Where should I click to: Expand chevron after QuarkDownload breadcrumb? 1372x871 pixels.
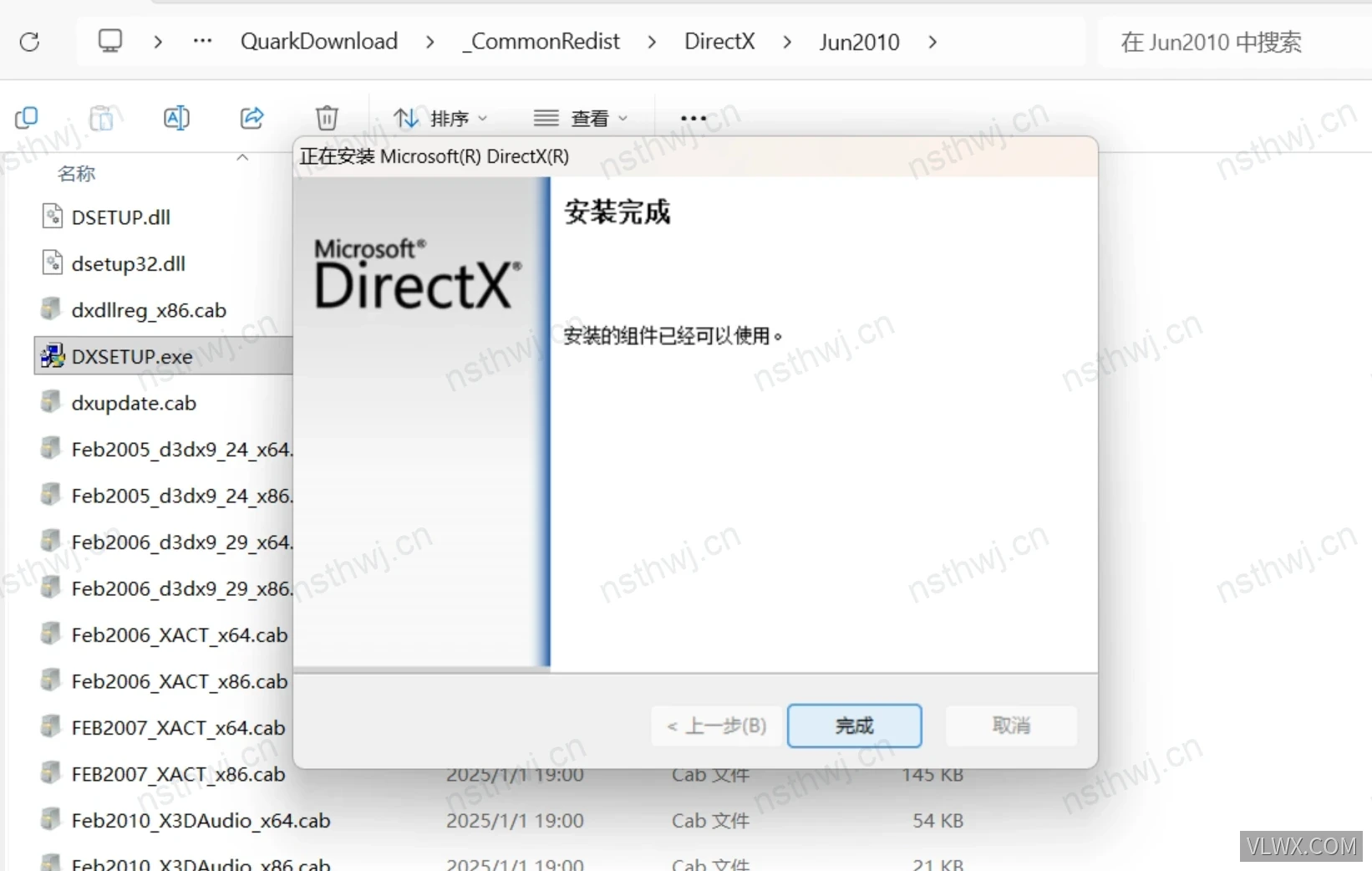429,42
